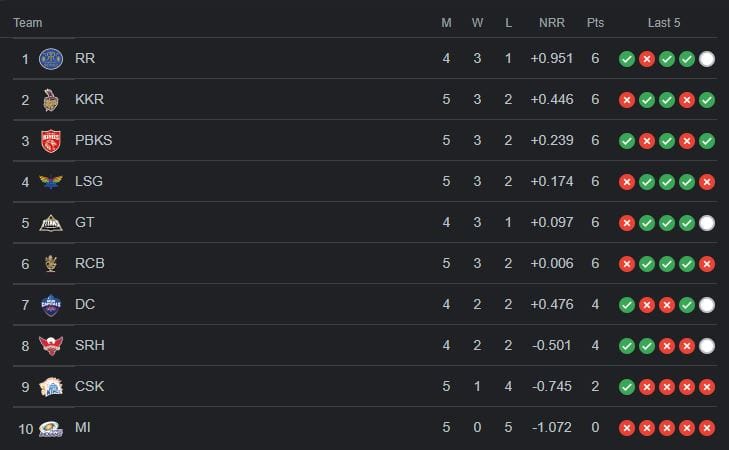Click the Team column header
Viewport: 729px width, 450px height.
click(27, 23)
